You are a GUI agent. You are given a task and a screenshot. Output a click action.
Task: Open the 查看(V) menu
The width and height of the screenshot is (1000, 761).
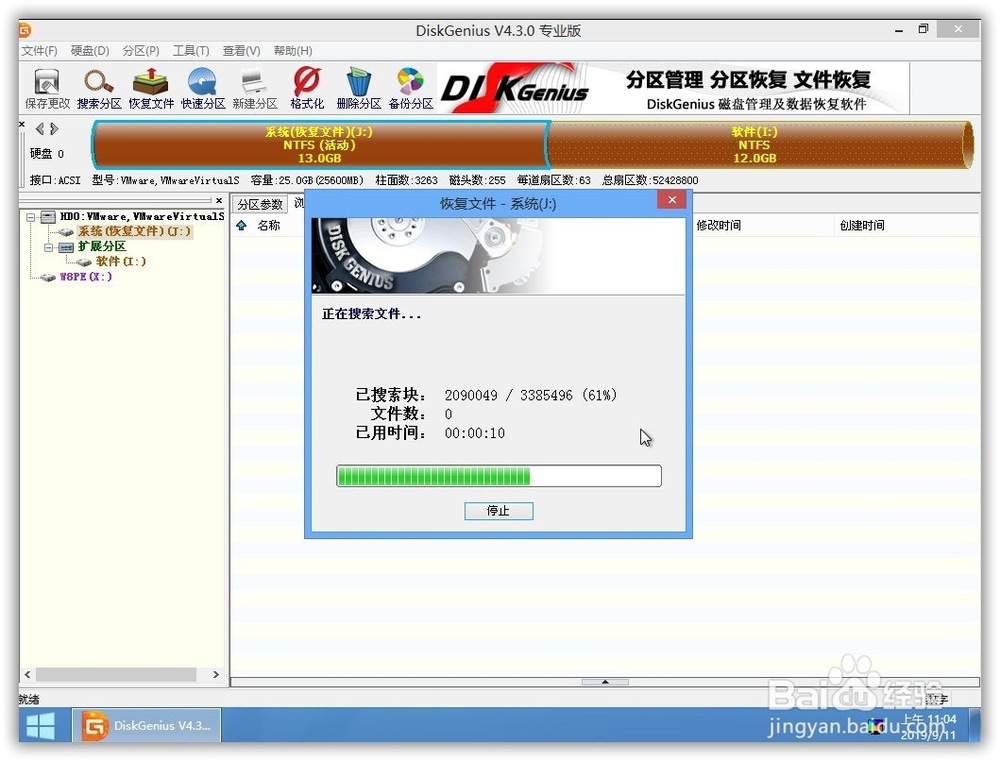(x=241, y=51)
